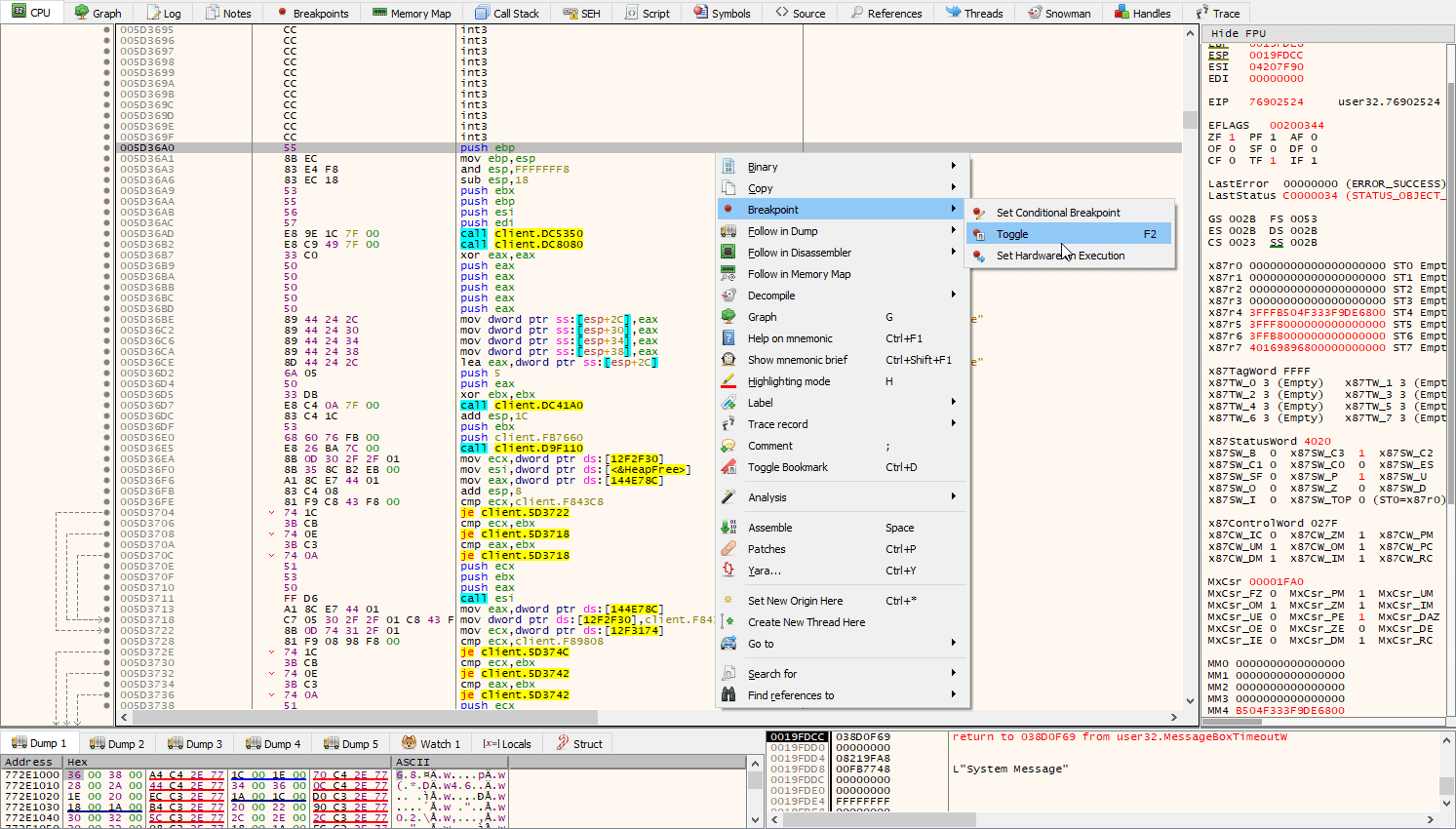Click the Set Hardware on Execution icon
Screen dimensions: 1456x829
[x=978, y=256]
